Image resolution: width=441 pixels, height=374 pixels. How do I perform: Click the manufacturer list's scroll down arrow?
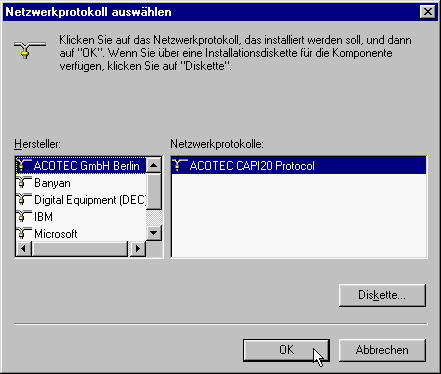154,232
